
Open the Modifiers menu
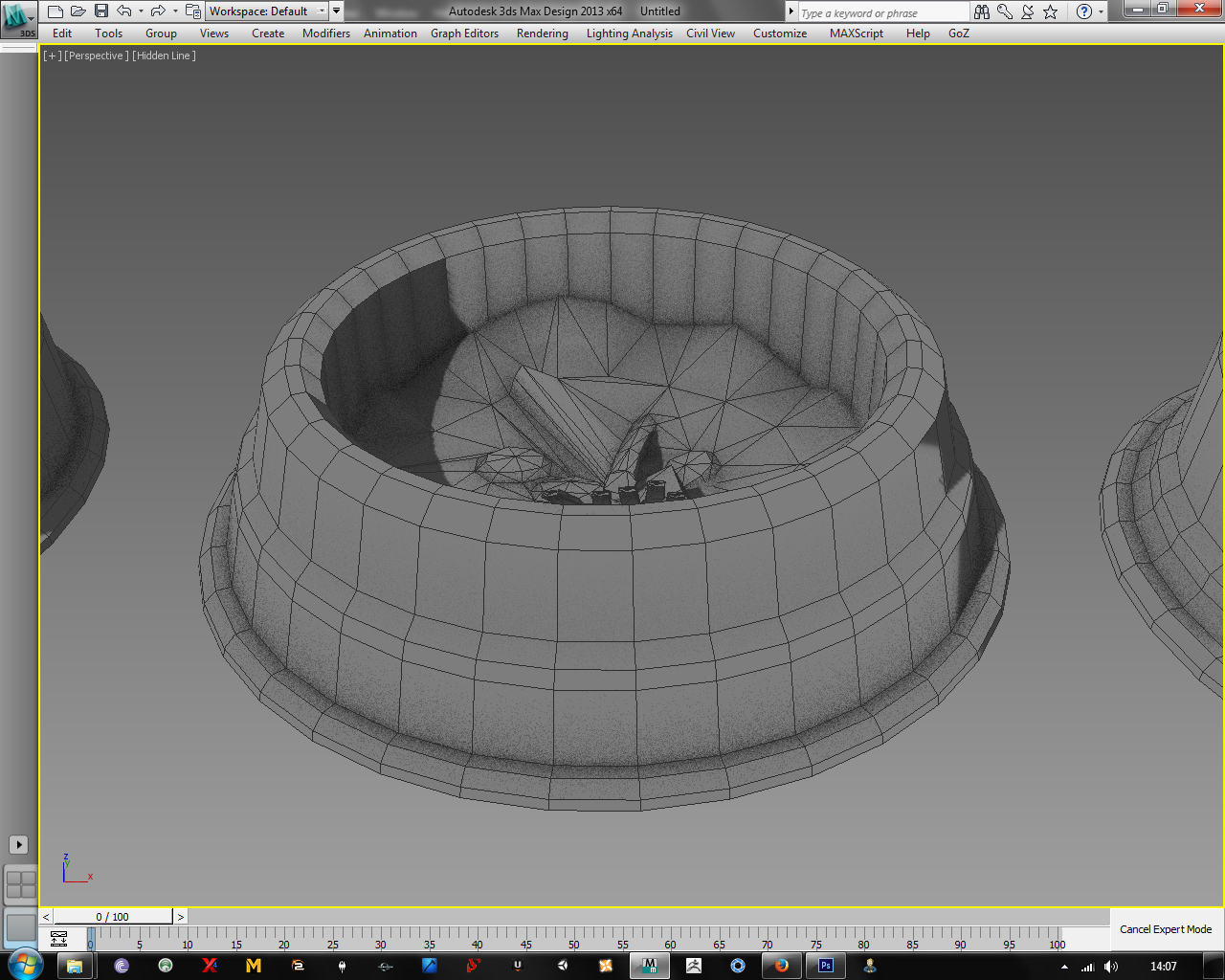326,33
